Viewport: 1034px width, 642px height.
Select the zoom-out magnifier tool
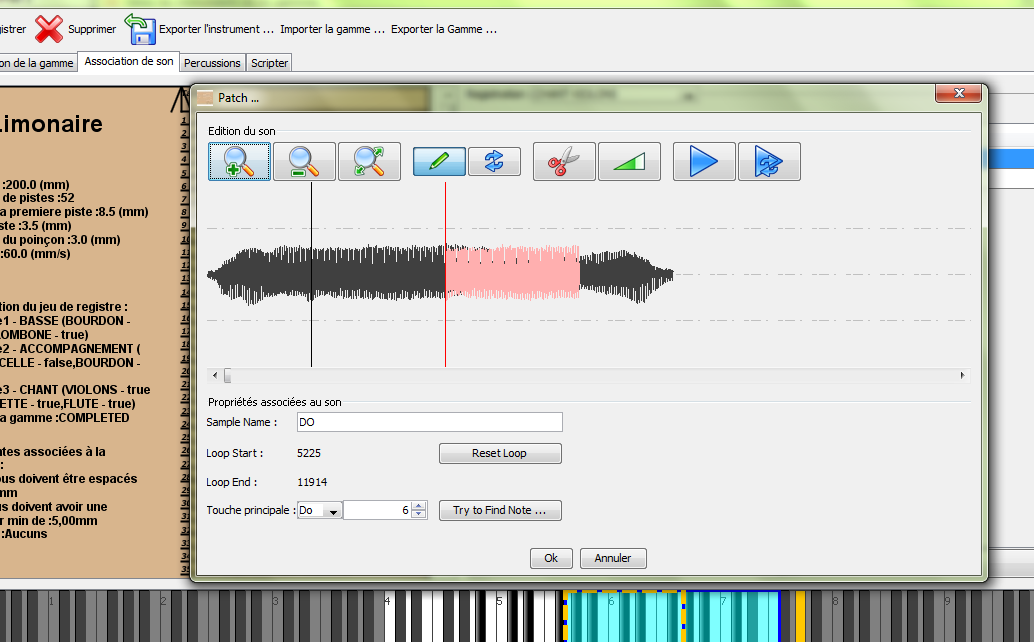pyautogui.click(x=304, y=160)
